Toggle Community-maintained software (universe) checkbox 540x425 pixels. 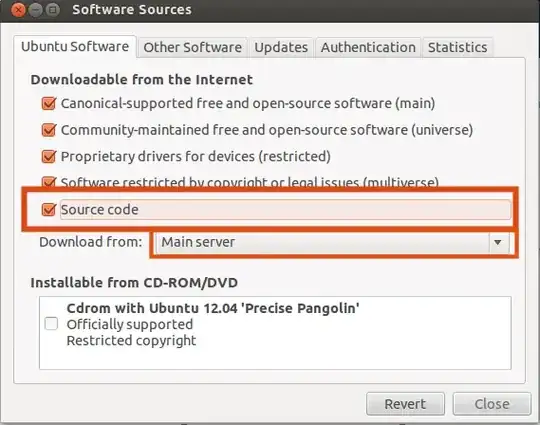(49, 130)
